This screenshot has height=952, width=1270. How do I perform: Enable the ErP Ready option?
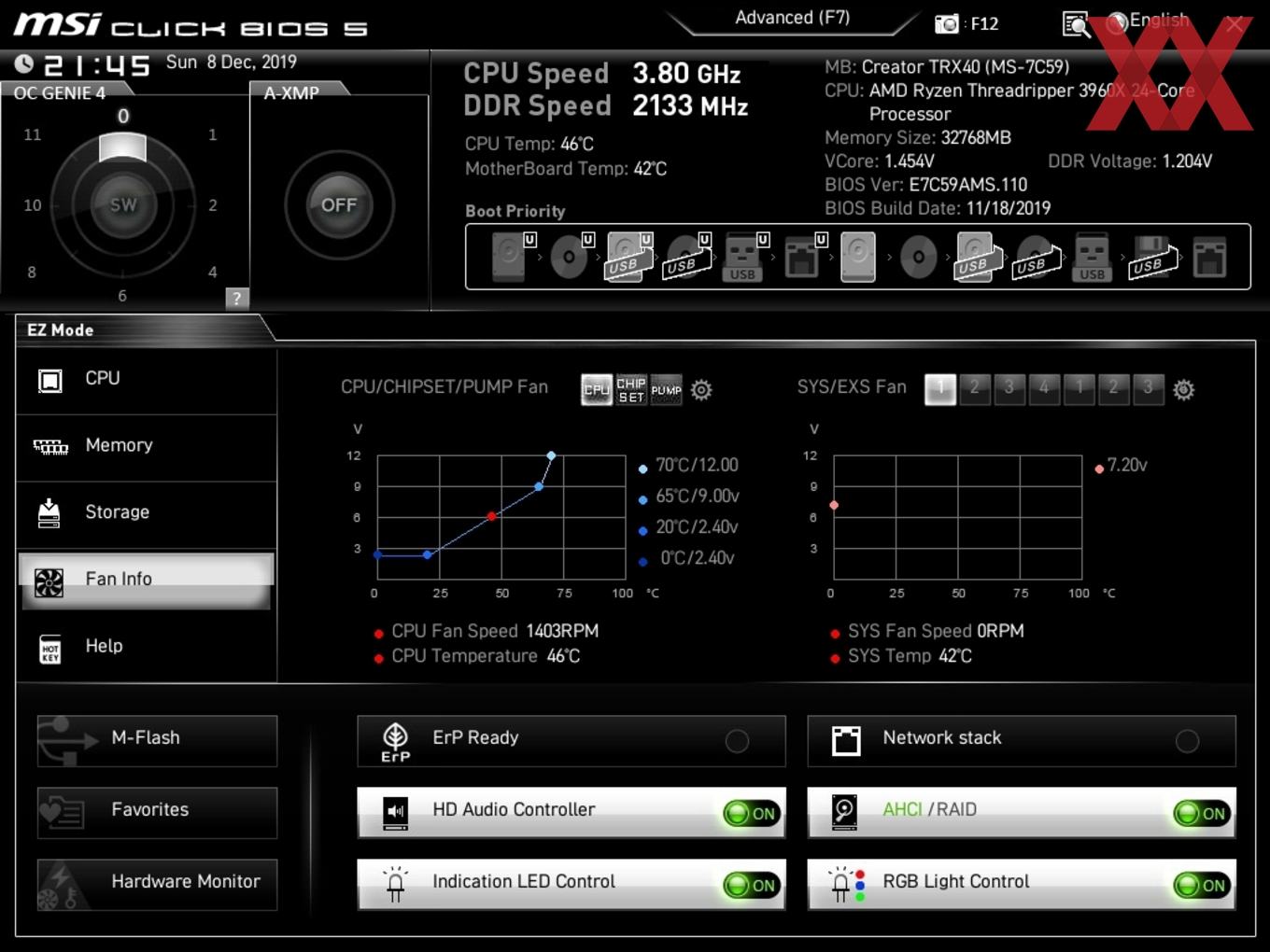click(x=737, y=741)
